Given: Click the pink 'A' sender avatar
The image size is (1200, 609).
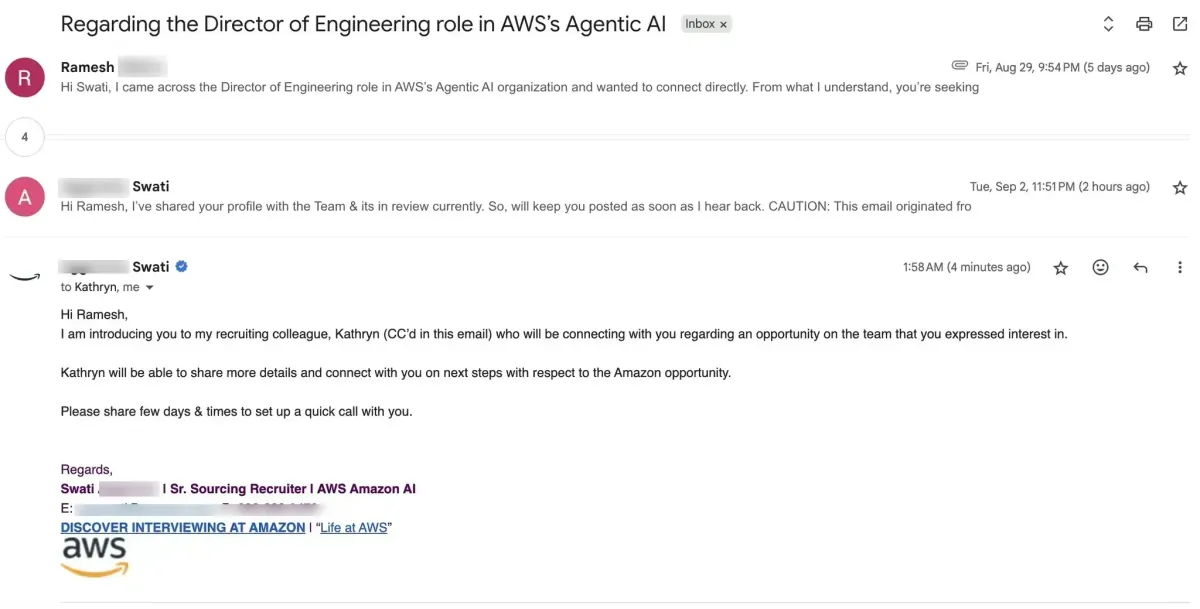Looking at the screenshot, I should pos(25,196).
